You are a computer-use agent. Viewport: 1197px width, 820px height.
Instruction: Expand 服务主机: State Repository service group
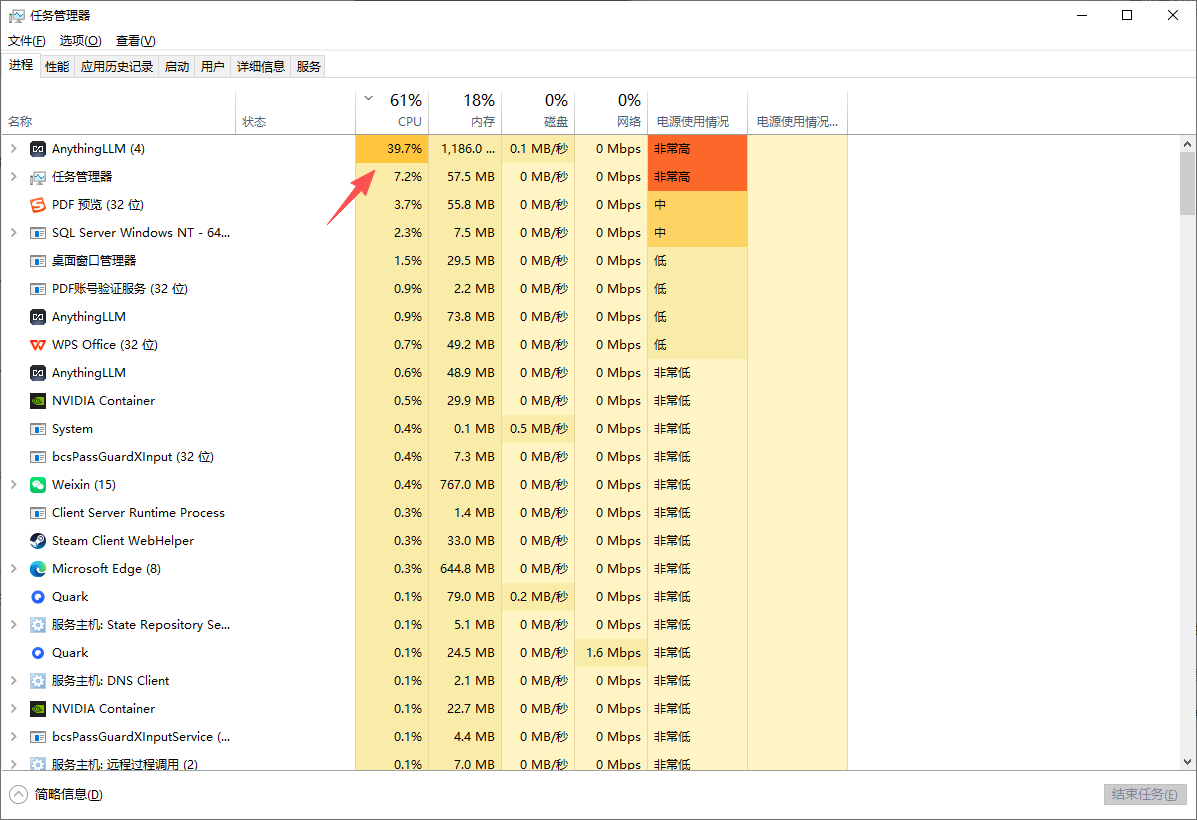[x=13, y=625]
